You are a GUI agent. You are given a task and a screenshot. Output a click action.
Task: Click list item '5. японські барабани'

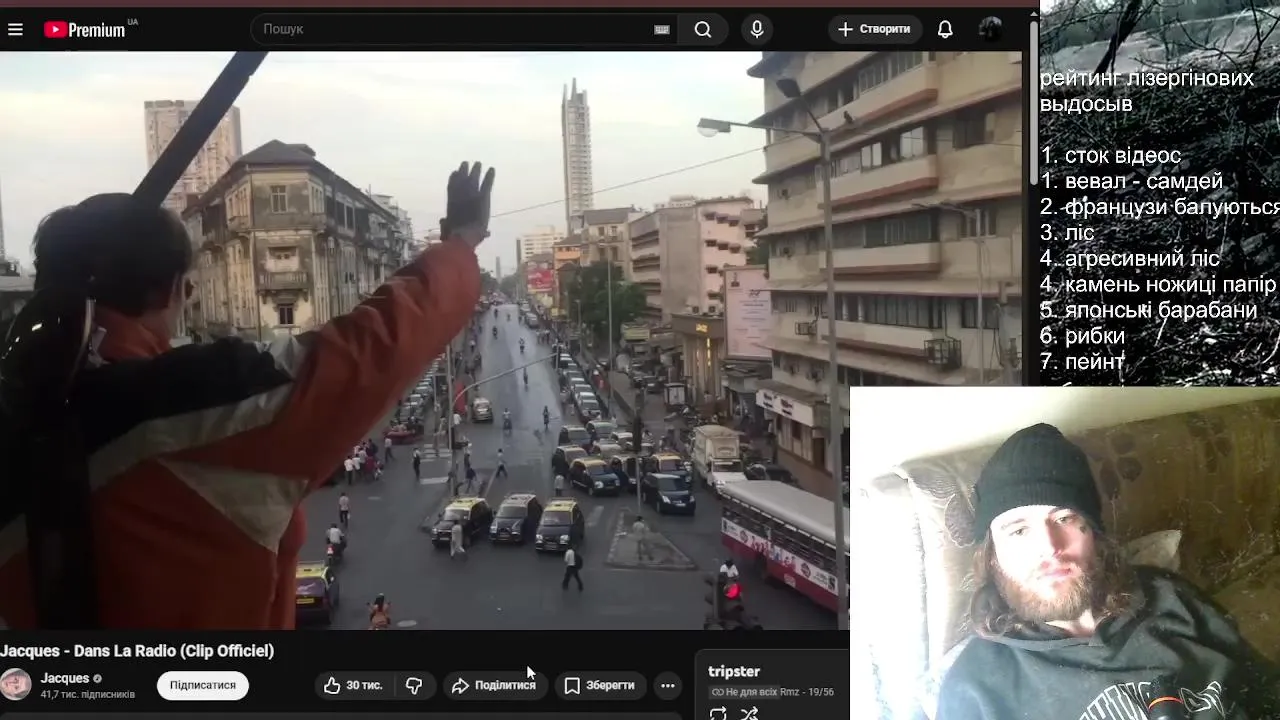click(x=1149, y=310)
